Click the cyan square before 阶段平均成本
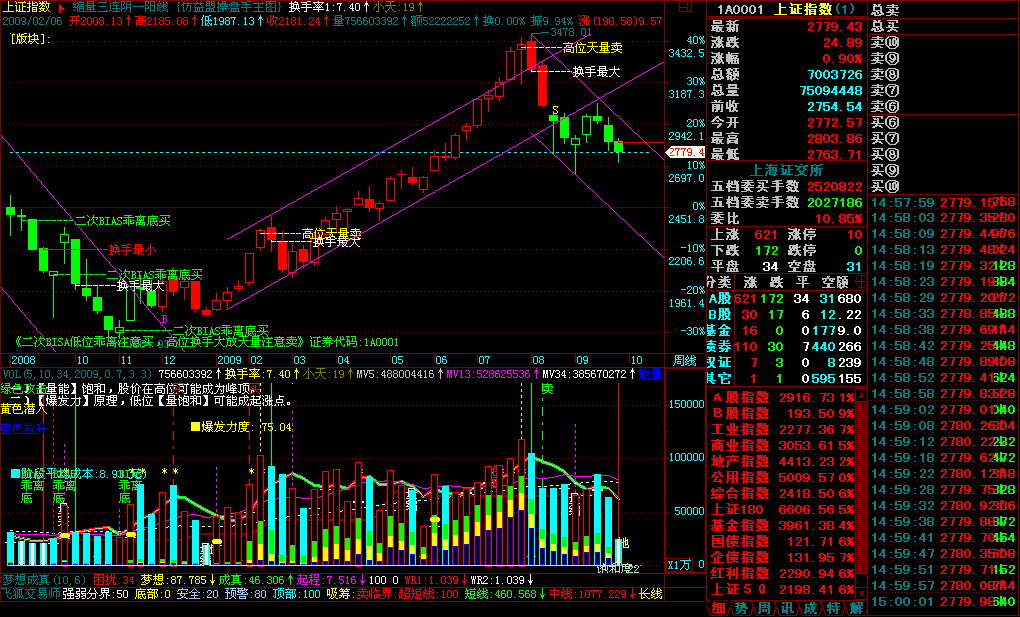This screenshot has height=617, width=1020. point(15,474)
